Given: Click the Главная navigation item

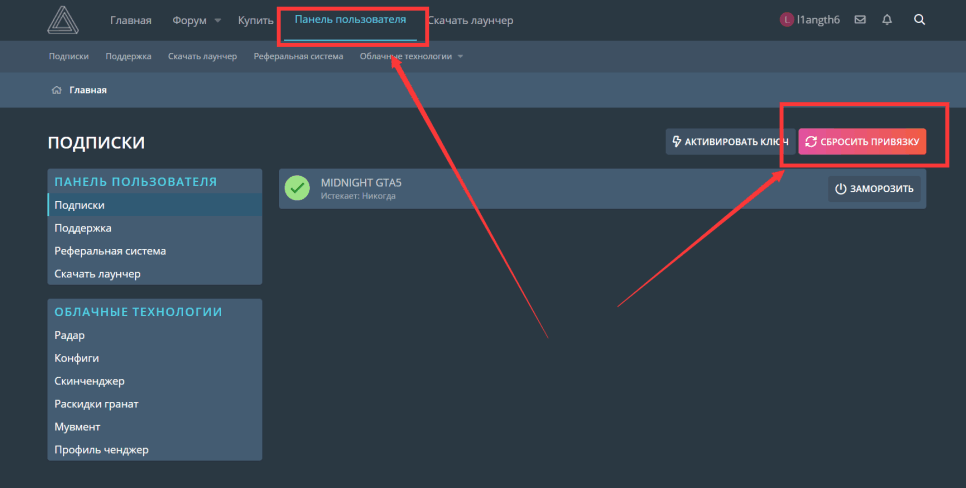Looking at the screenshot, I should click(x=131, y=20).
